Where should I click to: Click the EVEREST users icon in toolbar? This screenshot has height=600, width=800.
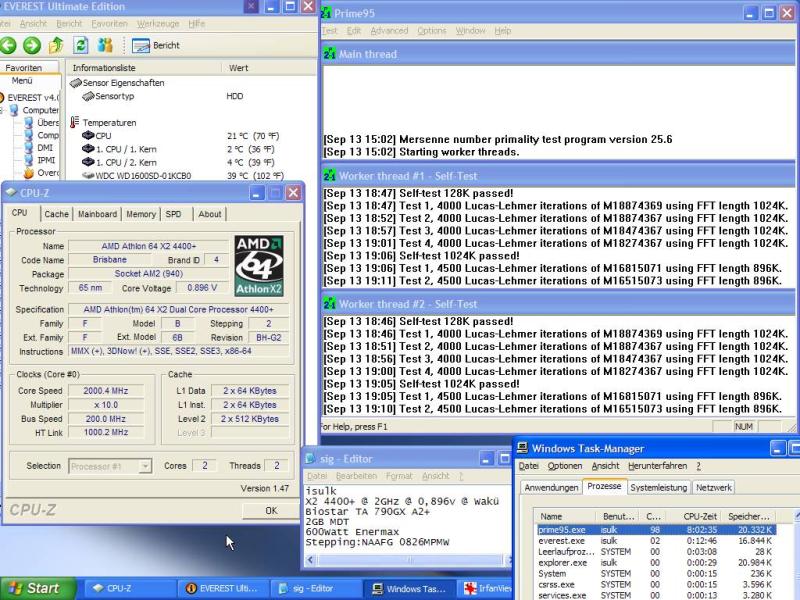105,45
